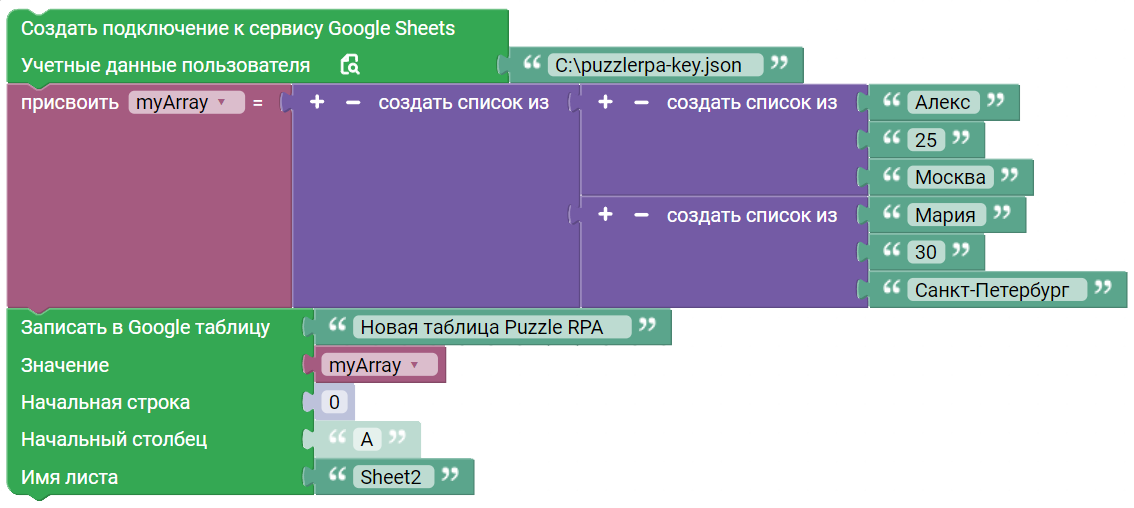
Task: Edit the Новая таблица Puzzle RPA field
Action: tap(492, 328)
